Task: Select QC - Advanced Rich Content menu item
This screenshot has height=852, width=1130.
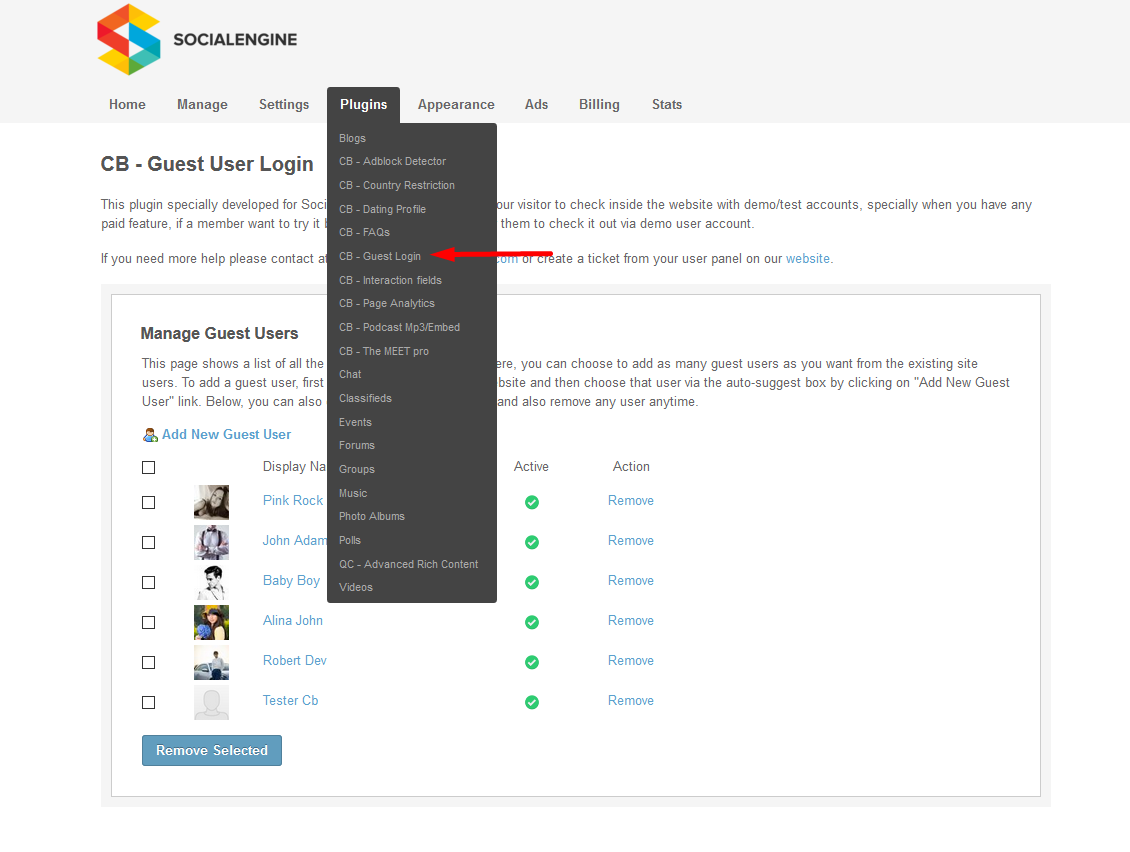Action: point(408,564)
